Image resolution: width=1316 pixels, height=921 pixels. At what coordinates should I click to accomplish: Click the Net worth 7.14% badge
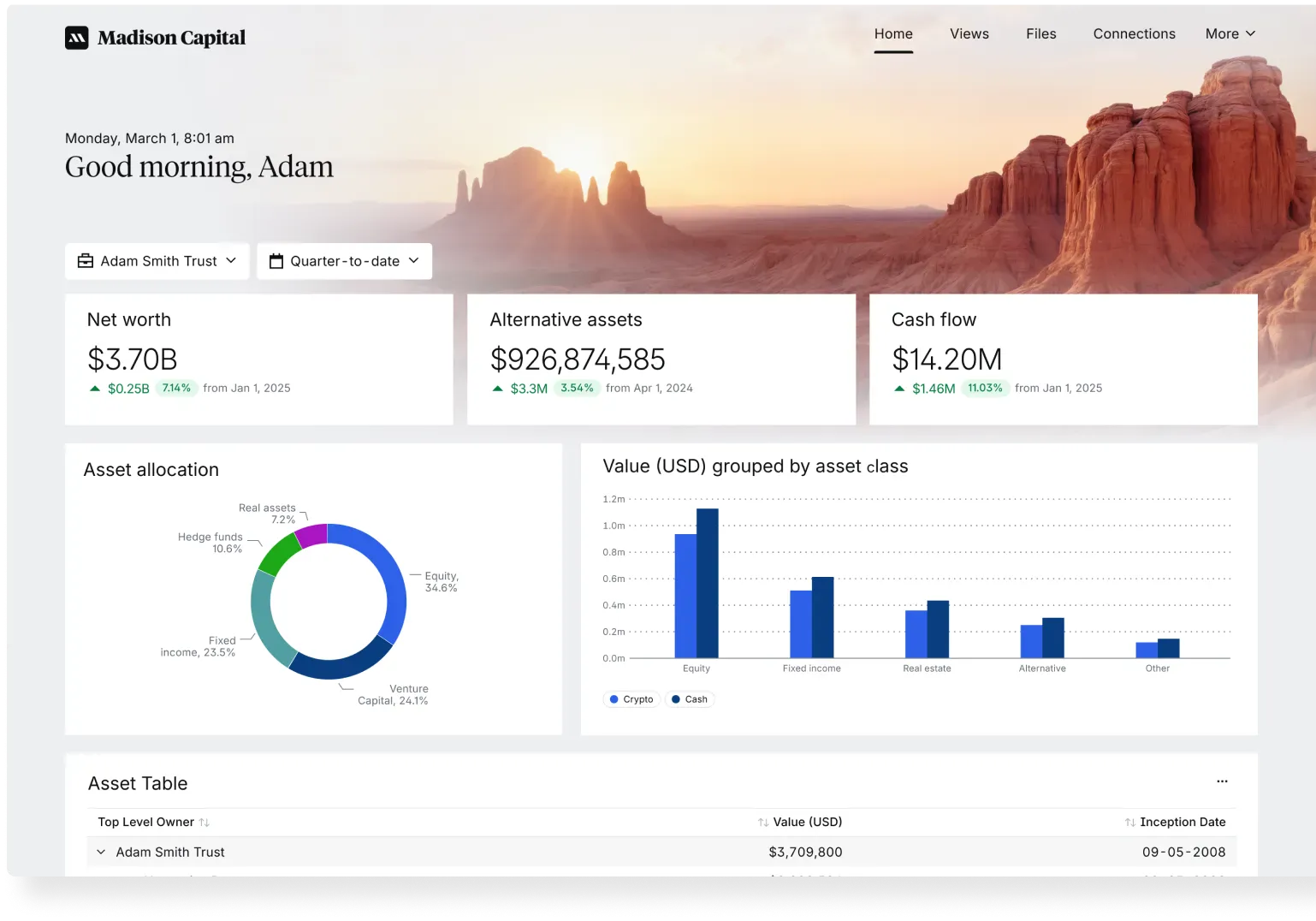coord(176,388)
